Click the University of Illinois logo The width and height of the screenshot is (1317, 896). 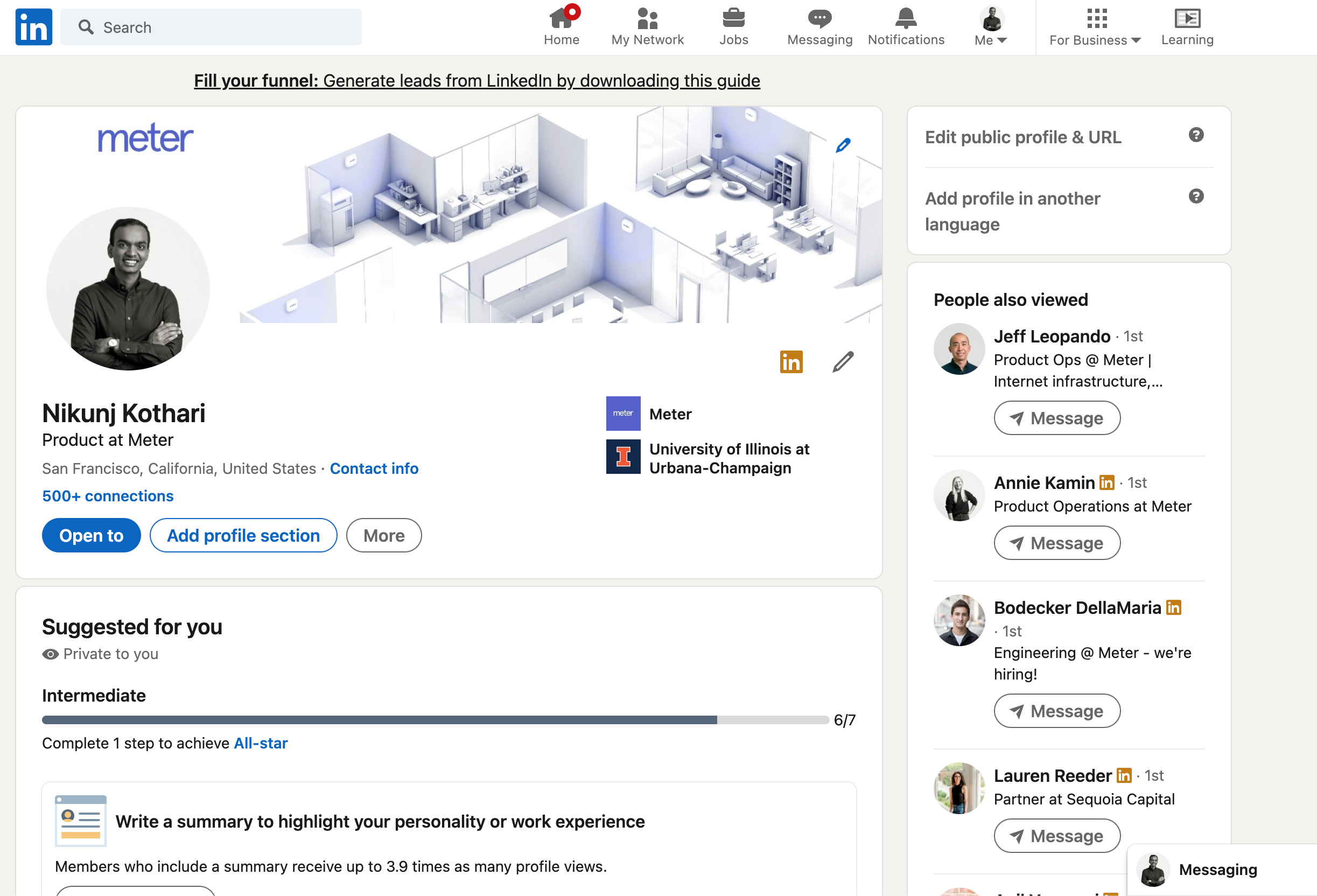[623, 457]
